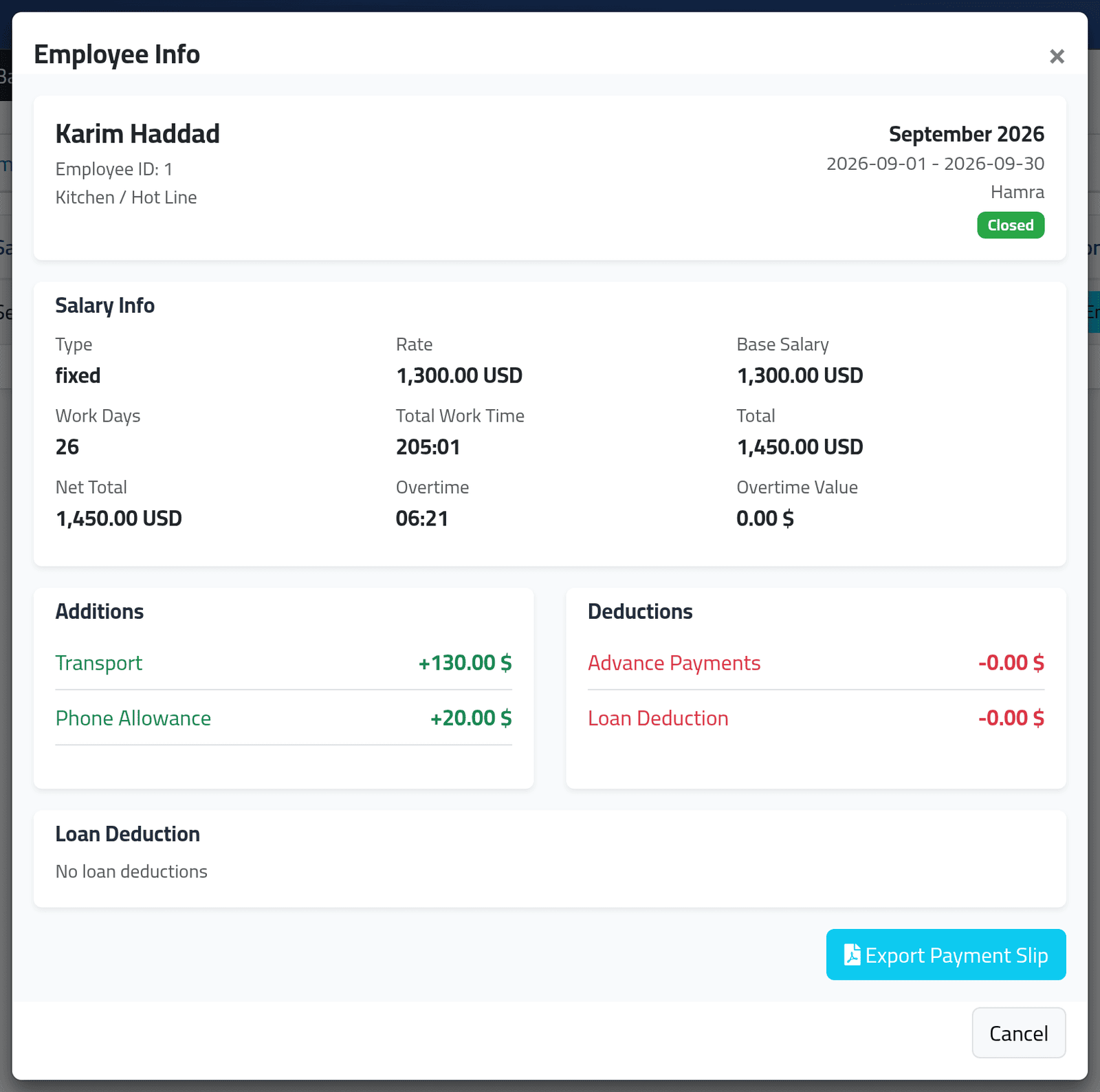Click the Additions section heading
Screen dimensions: 1100x1092
[x=100, y=611]
